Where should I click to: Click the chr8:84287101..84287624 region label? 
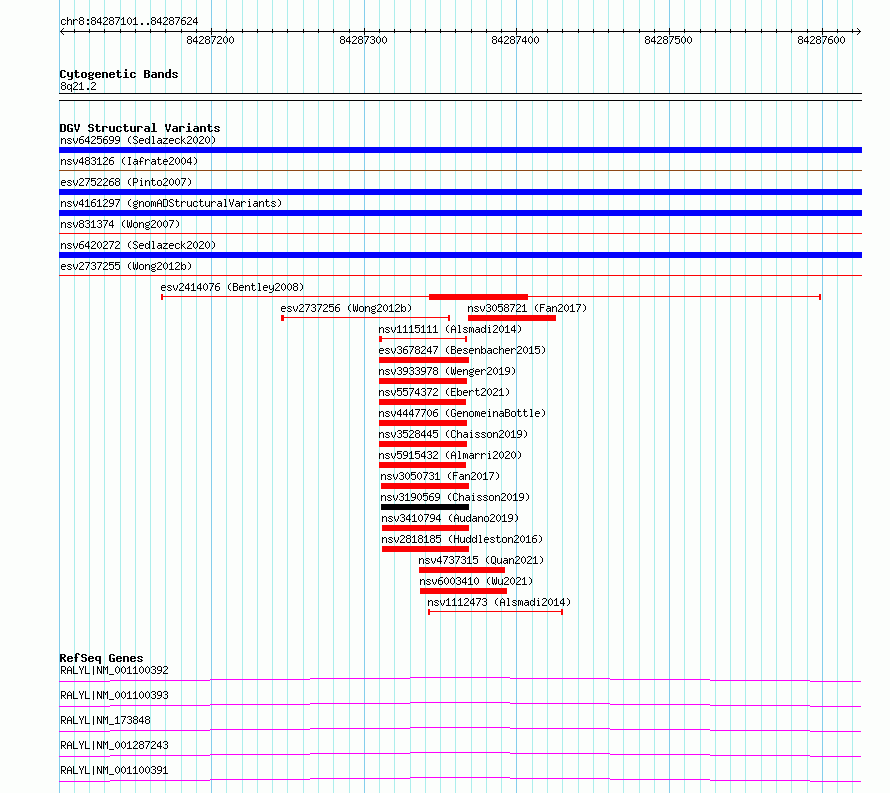click(129, 22)
